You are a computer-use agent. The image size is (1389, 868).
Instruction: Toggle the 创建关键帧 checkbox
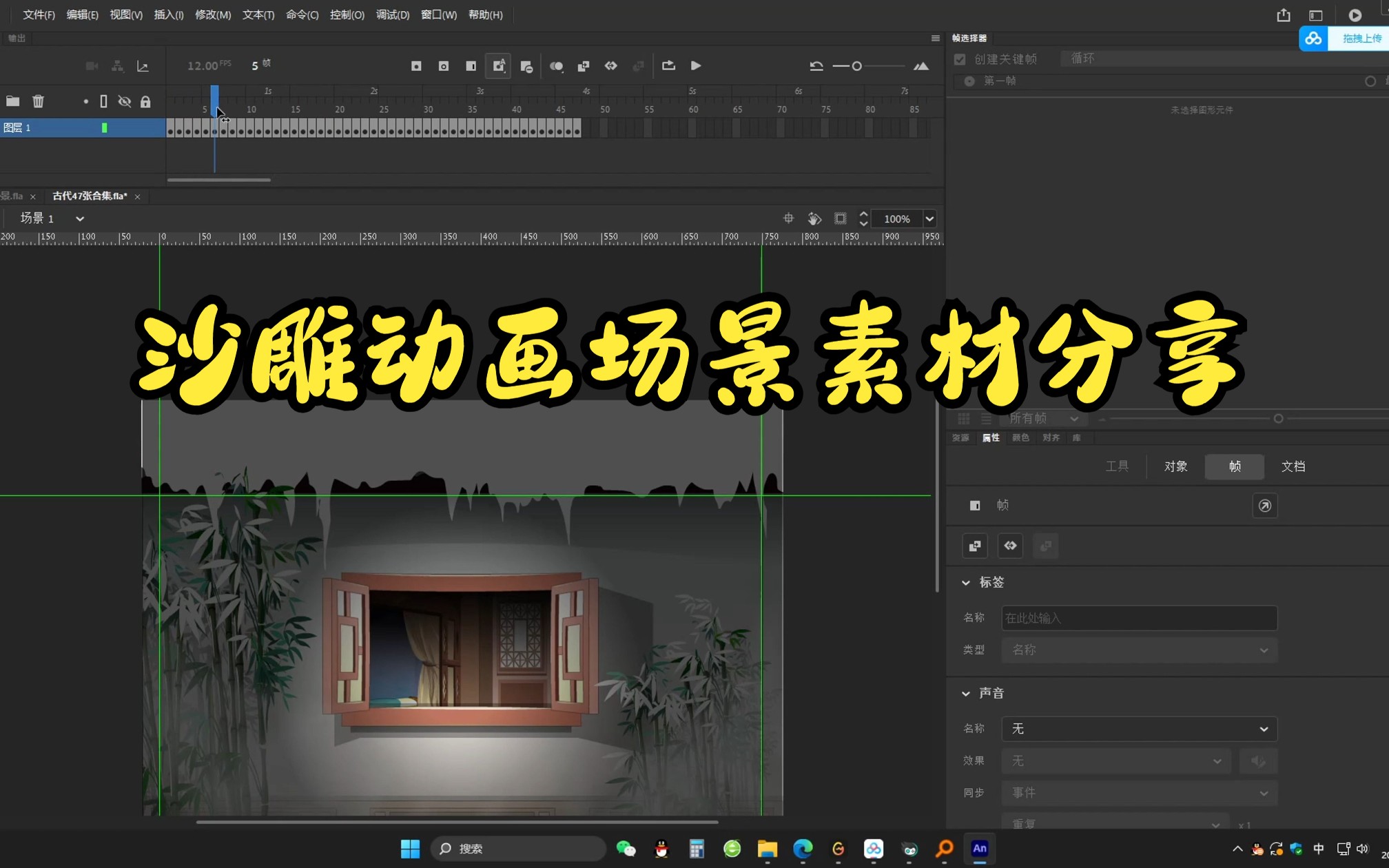pos(960,59)
